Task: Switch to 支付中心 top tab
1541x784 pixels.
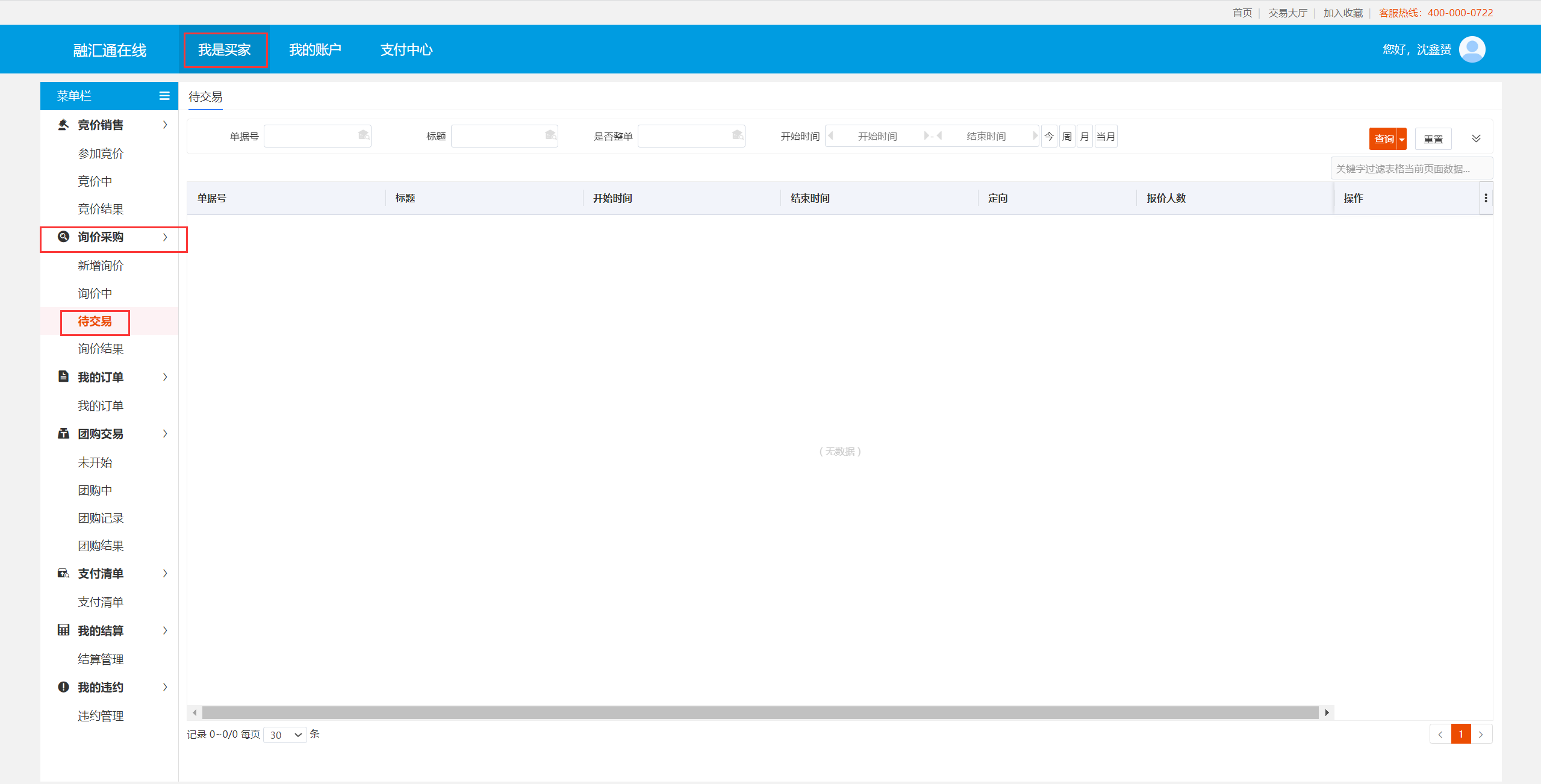Action: tap(406, 50)
